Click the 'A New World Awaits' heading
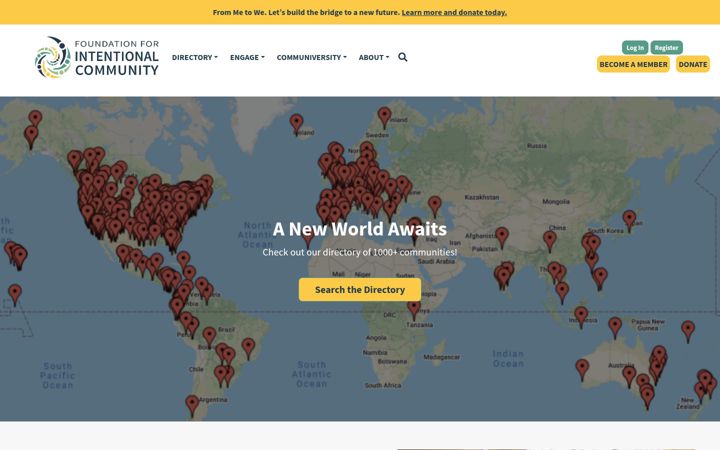 (x=360, y=229)
